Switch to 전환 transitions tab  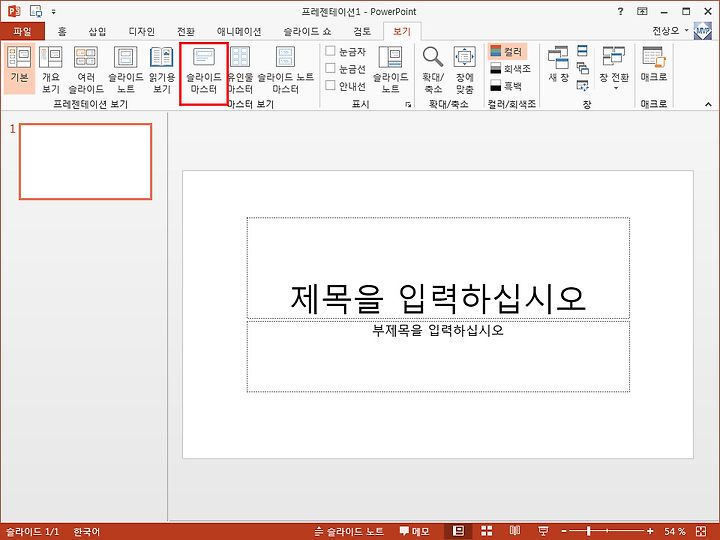pos(186,31)
